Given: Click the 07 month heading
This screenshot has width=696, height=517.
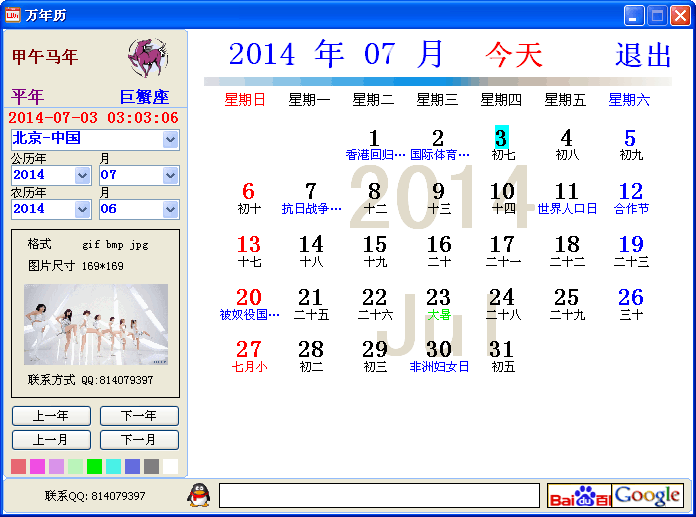Looking at the screenshot, I should pyautogui.click(x=379, y=54).
